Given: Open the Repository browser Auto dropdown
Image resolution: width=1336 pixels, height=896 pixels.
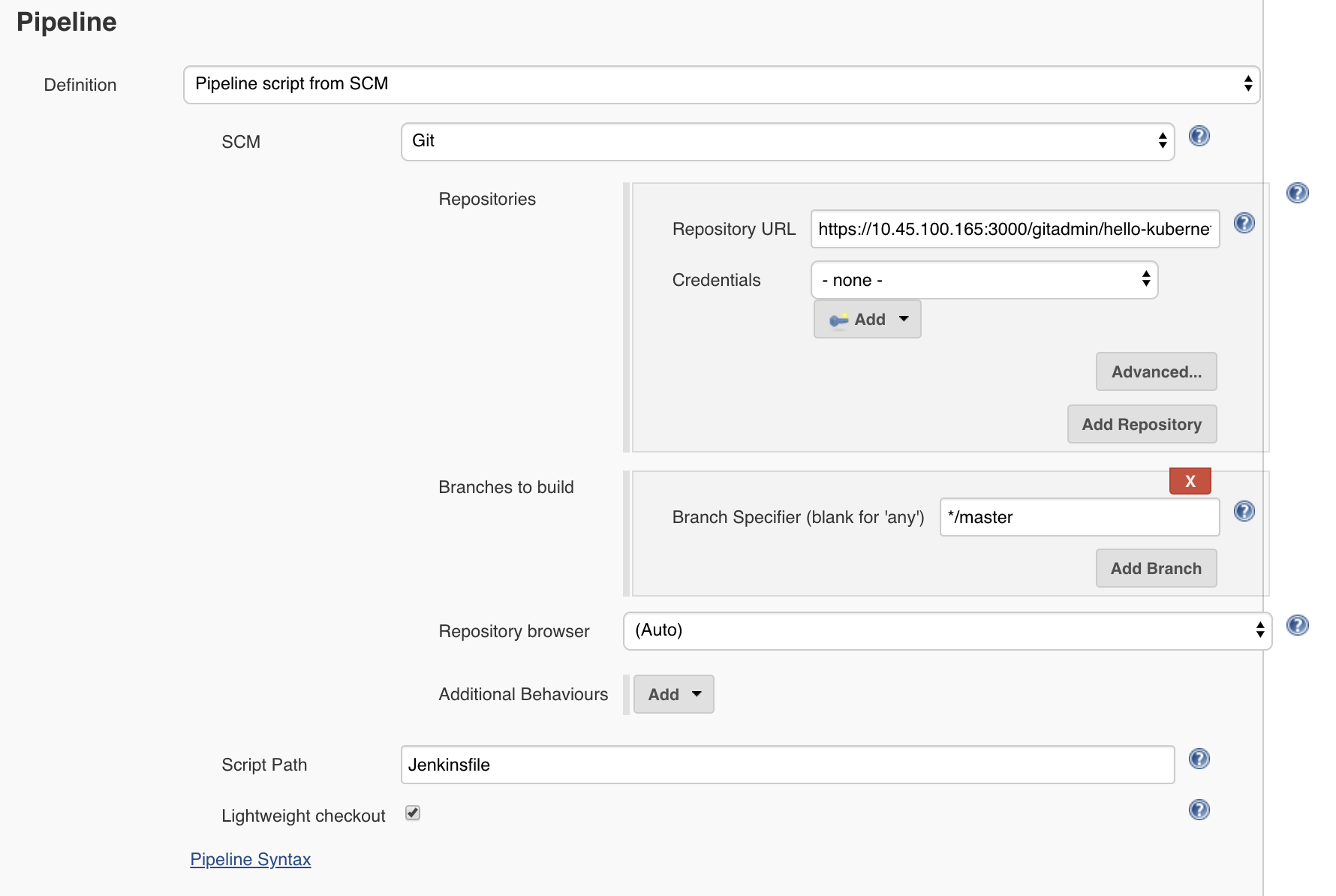Looking at the screenshot, I should pyautogui.click(x=947, y=630).
